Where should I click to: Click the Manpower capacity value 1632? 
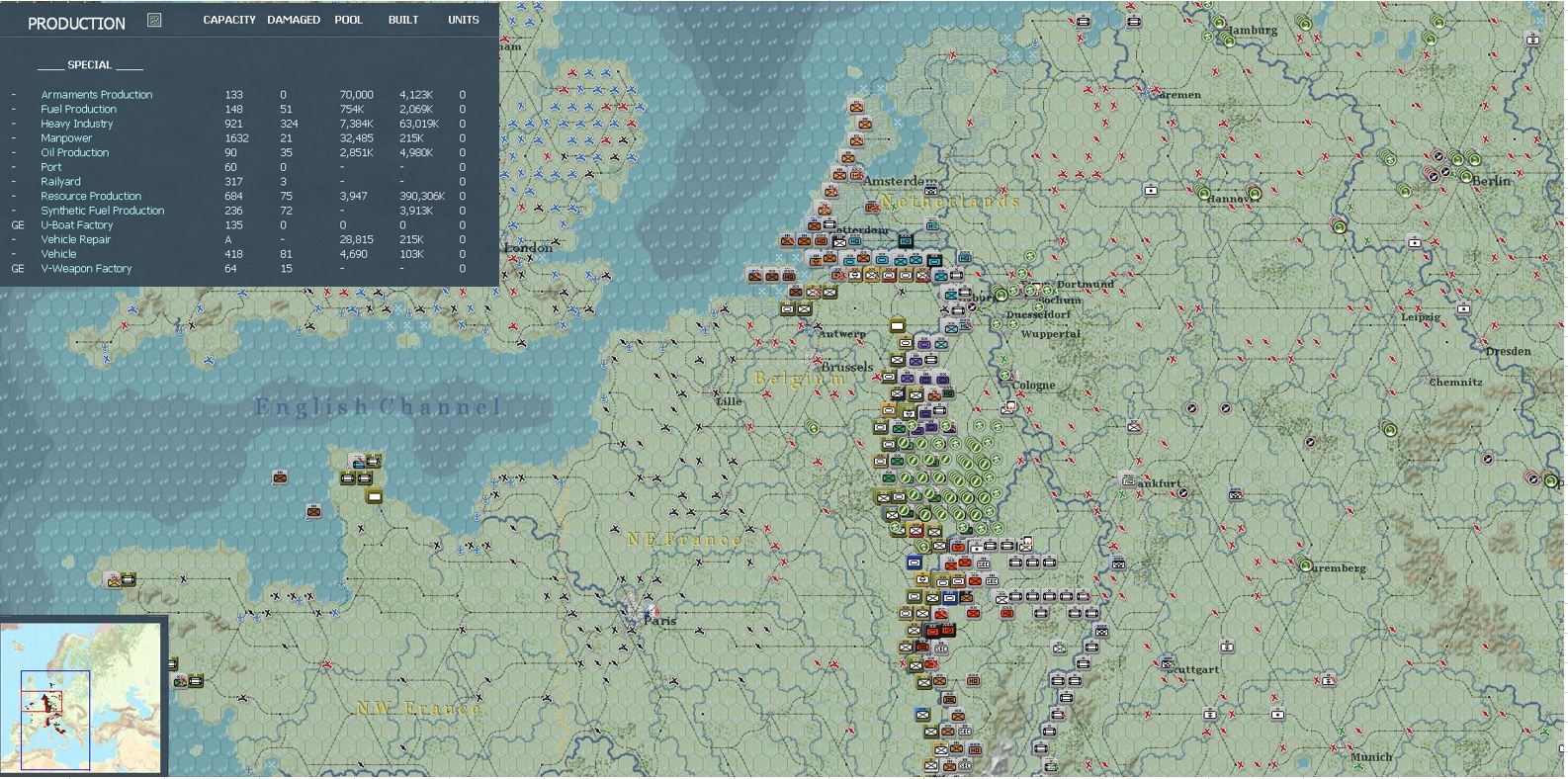235,138
